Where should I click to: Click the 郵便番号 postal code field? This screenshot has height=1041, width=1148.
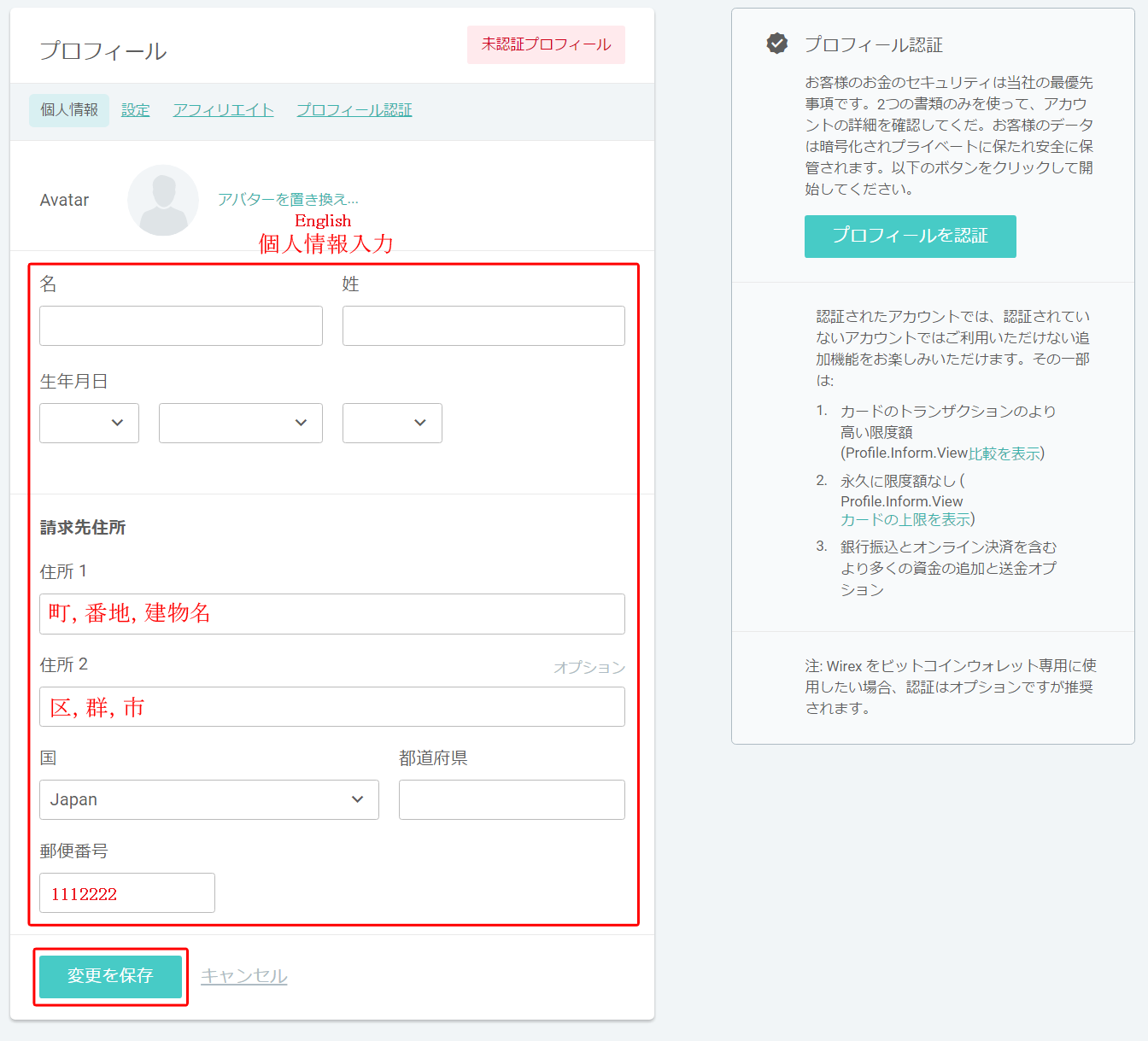tap(127, 893)
